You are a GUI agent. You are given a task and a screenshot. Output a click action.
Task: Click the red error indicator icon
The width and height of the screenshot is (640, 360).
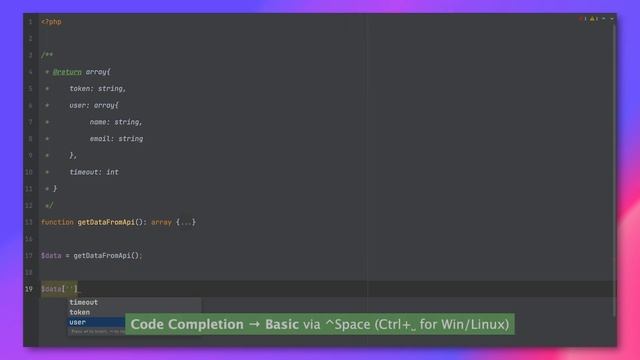pyautogui.click(x=581, y=19)
